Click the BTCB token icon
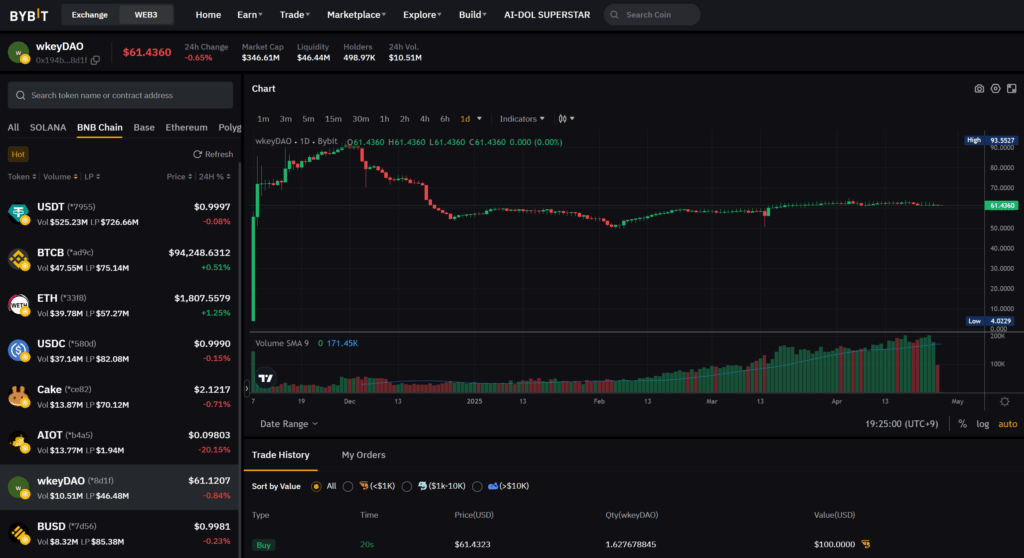1024x558 pixels. tap(18, 259)
